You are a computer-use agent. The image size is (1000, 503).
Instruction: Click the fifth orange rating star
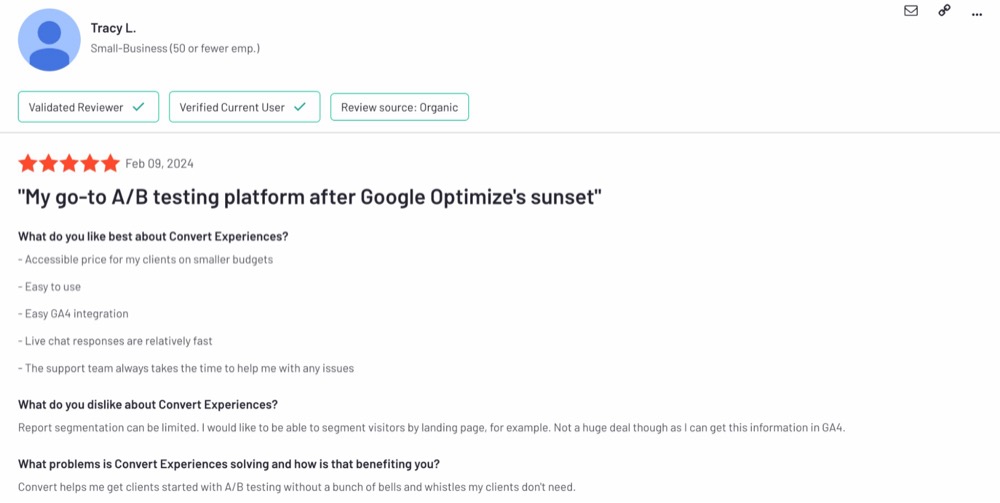[x=110, y=163]
